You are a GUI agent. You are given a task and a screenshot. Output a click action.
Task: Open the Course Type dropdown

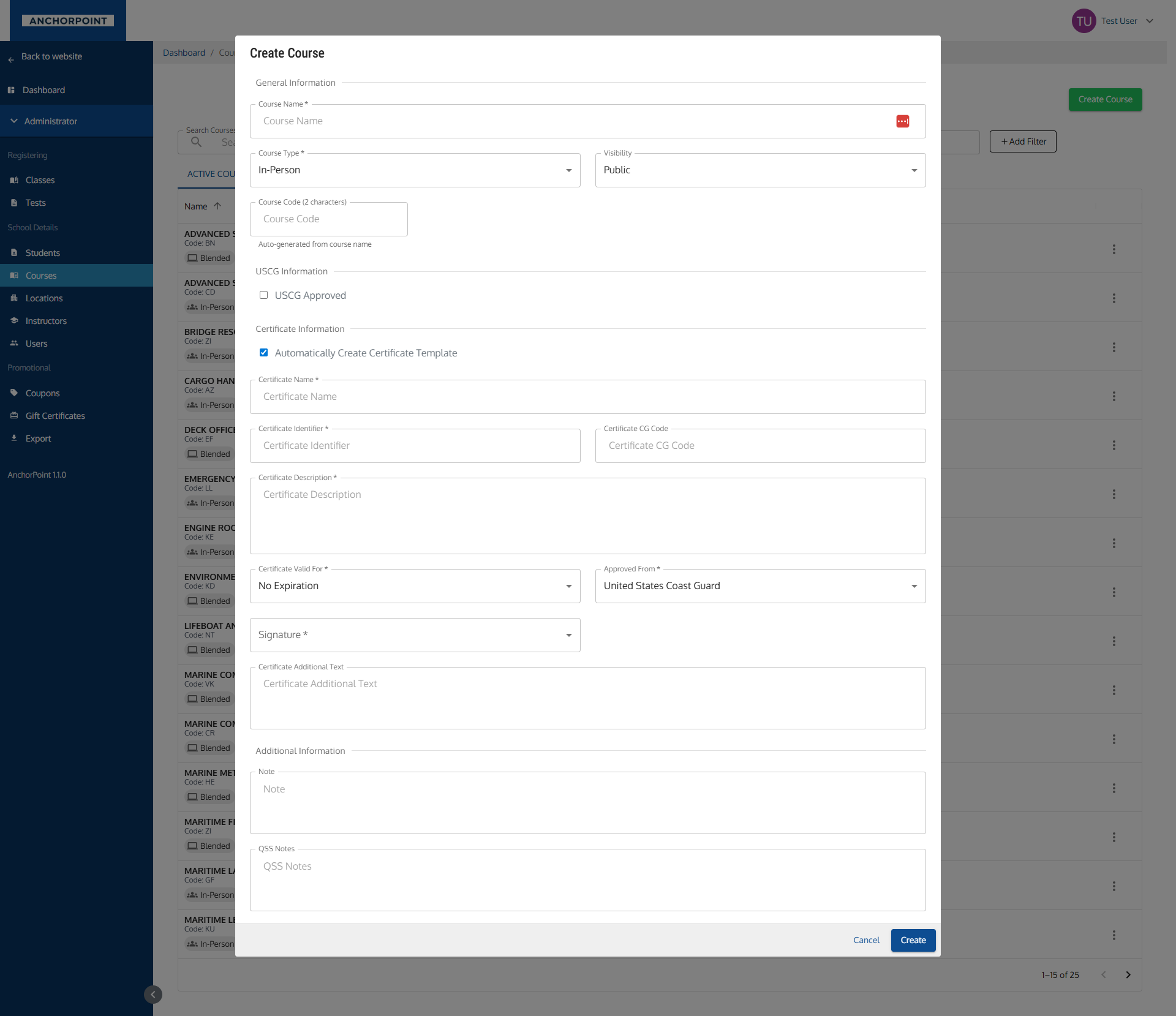click(x=415, y=170)
